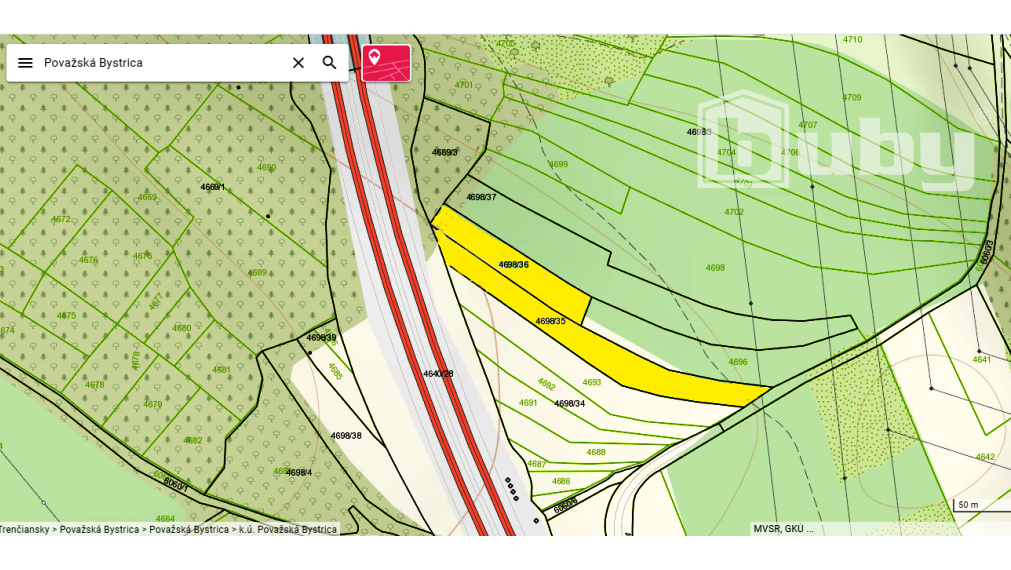Screen dimensions: 1011x570
Task: Click parcel label 4698/37
Action: (x=481, y=197)
